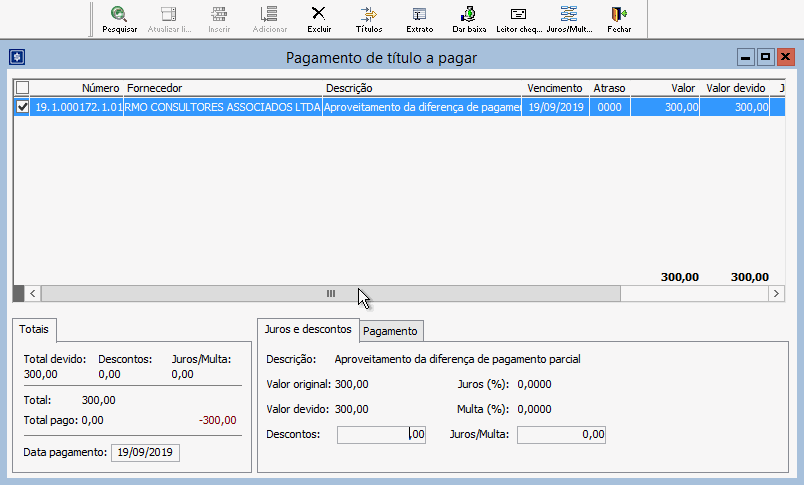The height and width of the screenshot is (485, 804).
Task: Click the Fechar toolbar icon
Action: pyautogui.click(x=619, y=18)
